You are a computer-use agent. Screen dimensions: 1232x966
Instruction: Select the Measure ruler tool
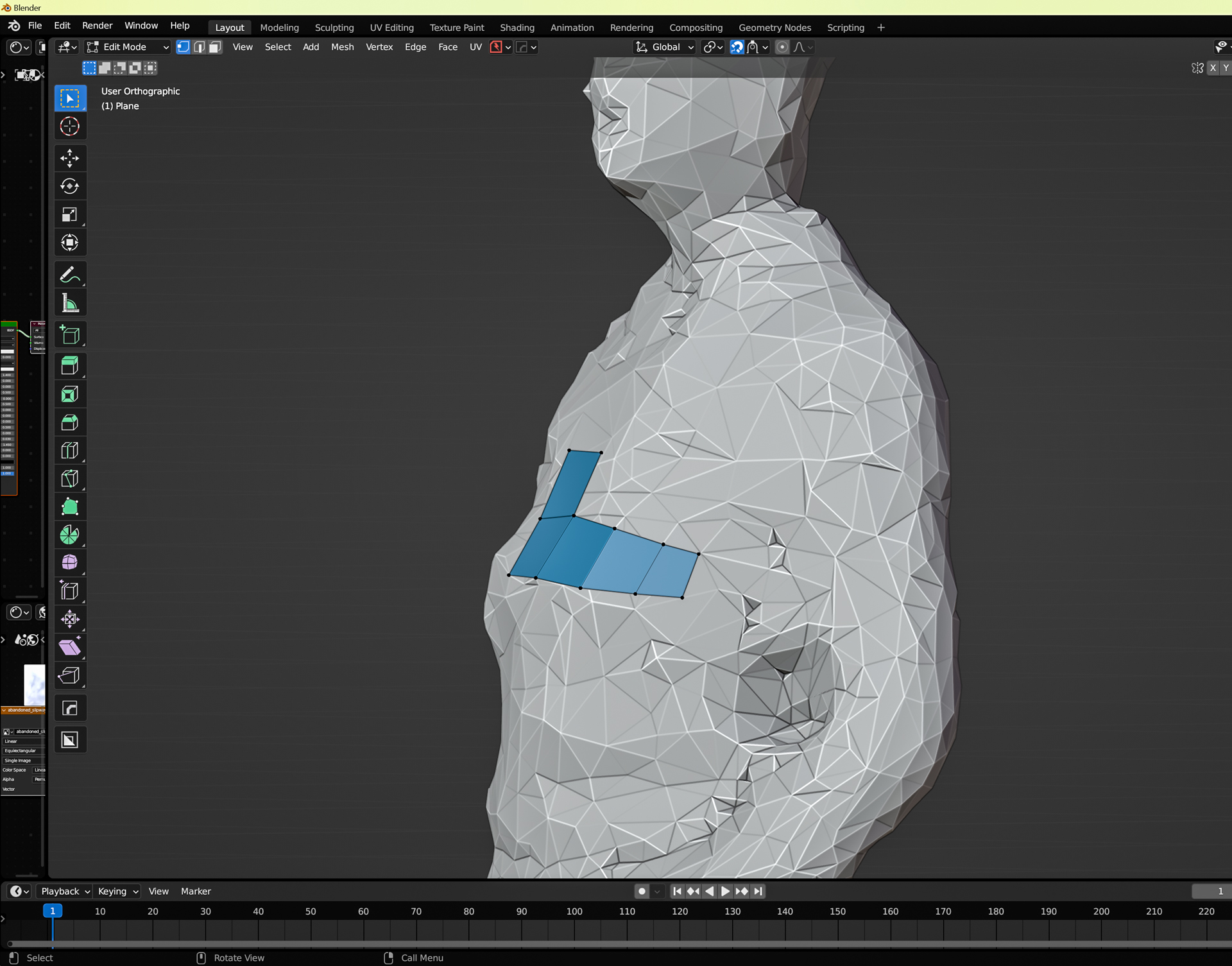(x=70, y=303)
